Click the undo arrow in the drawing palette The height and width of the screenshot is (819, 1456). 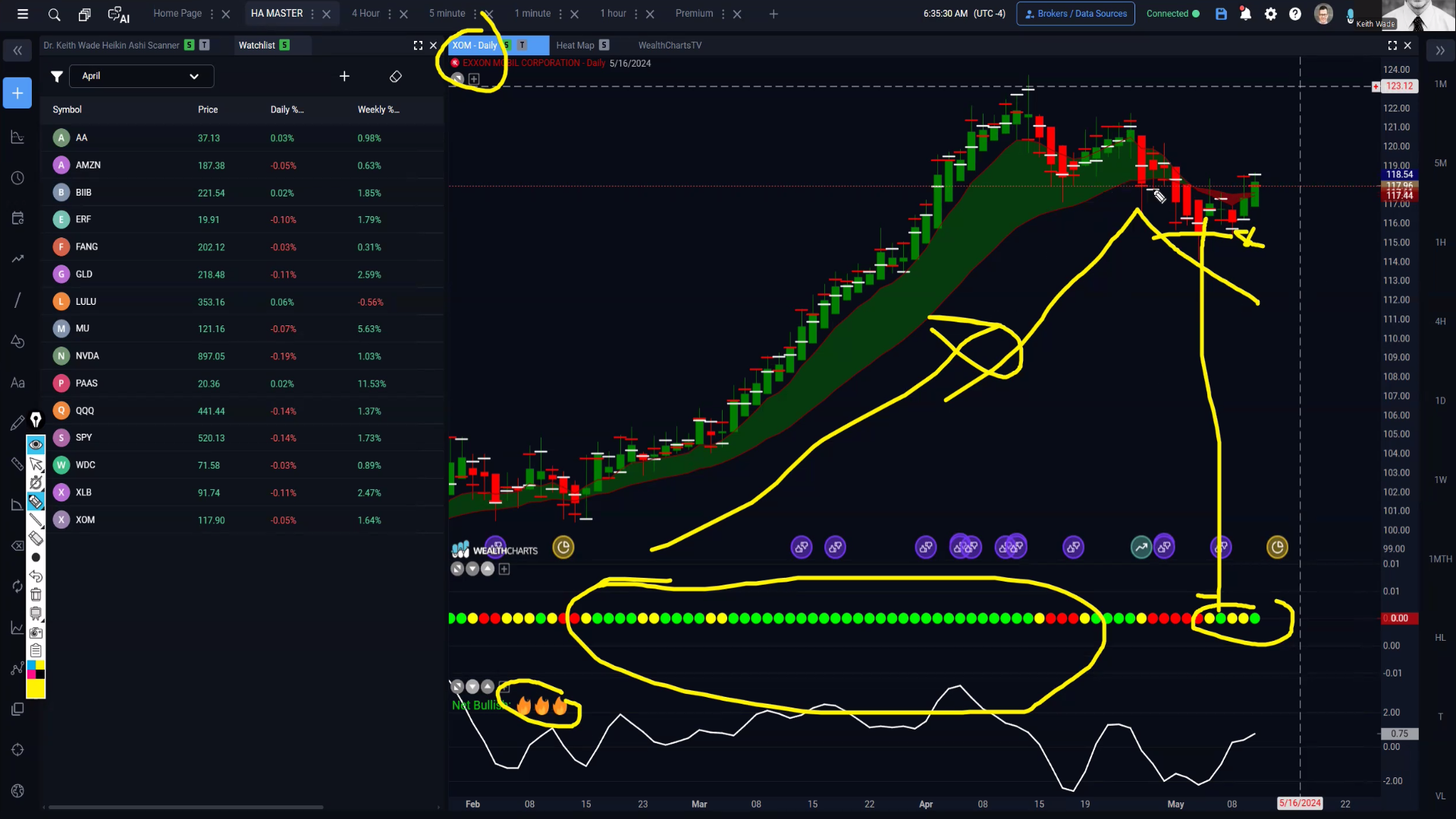[36, 576]
